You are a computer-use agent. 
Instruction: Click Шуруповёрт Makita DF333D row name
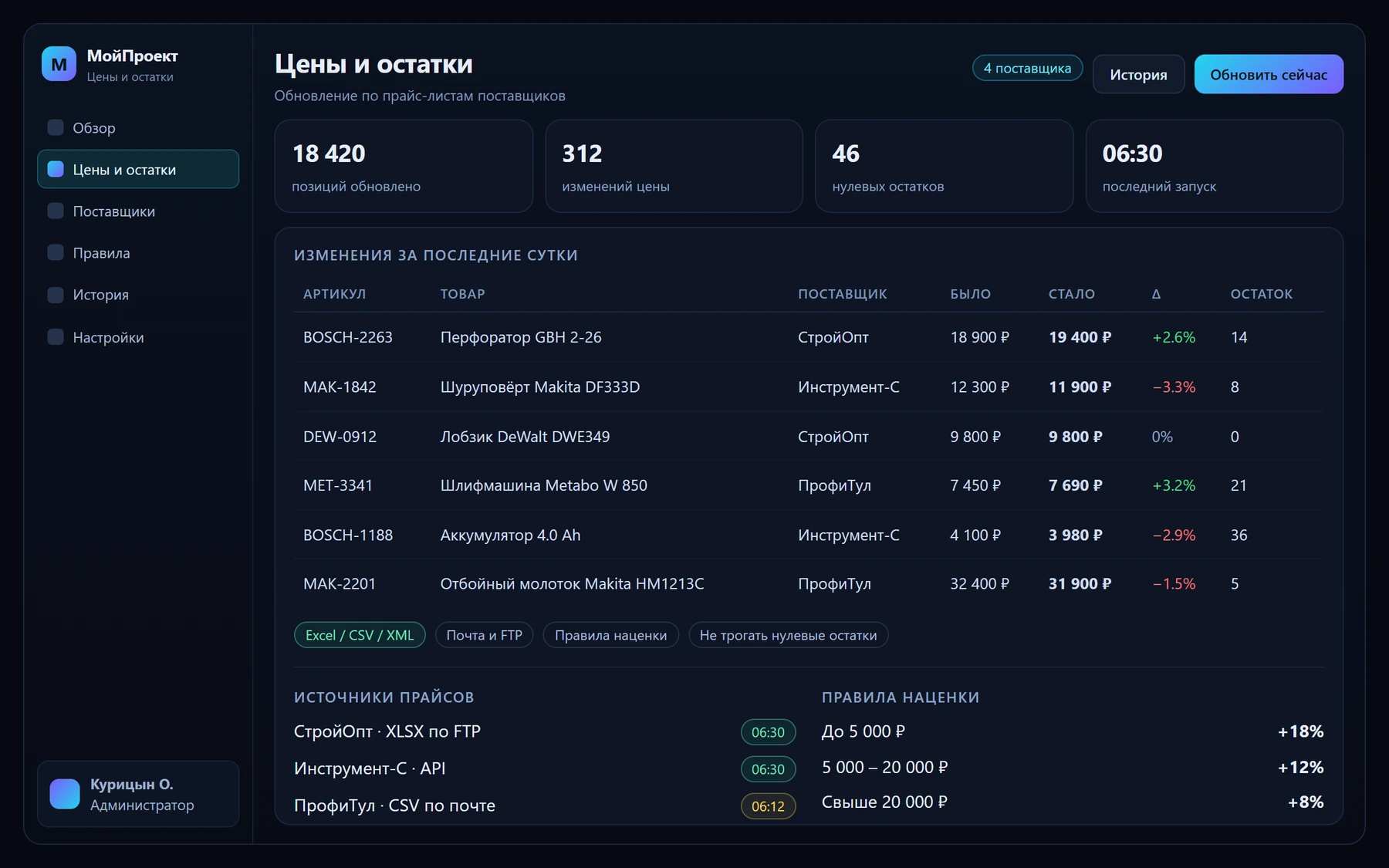click(x=539, y=387)
